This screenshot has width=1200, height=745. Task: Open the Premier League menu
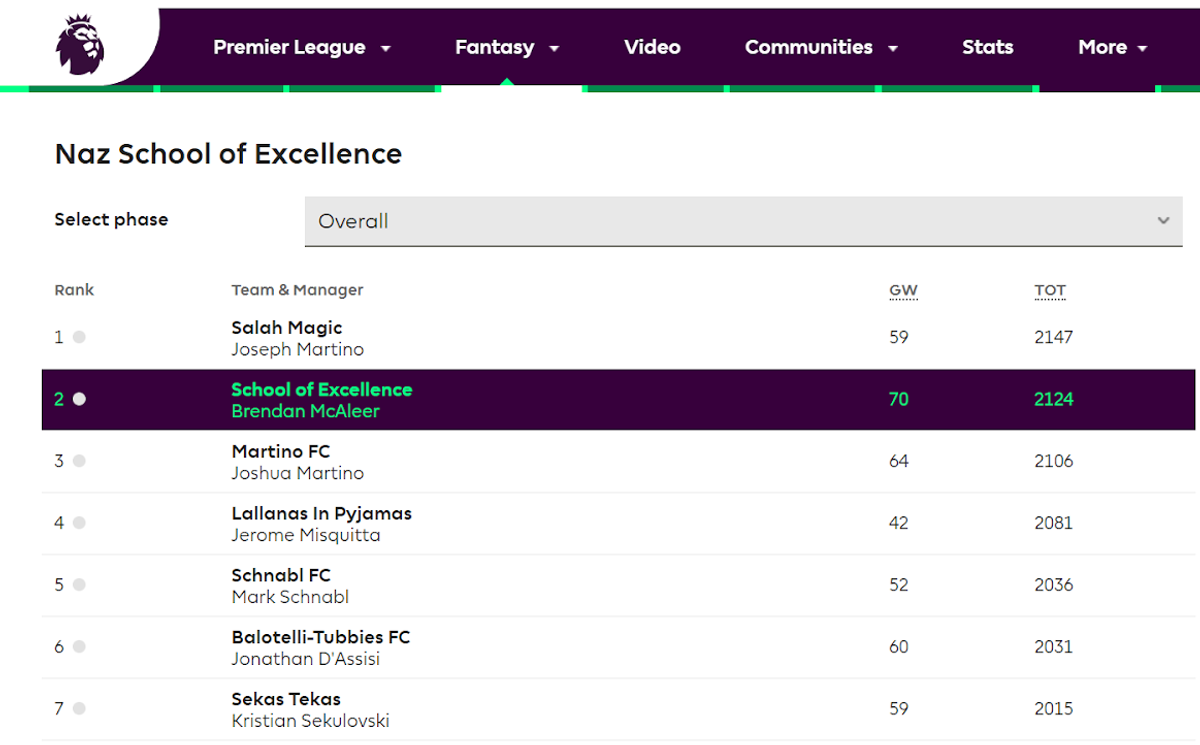(301, 47)
